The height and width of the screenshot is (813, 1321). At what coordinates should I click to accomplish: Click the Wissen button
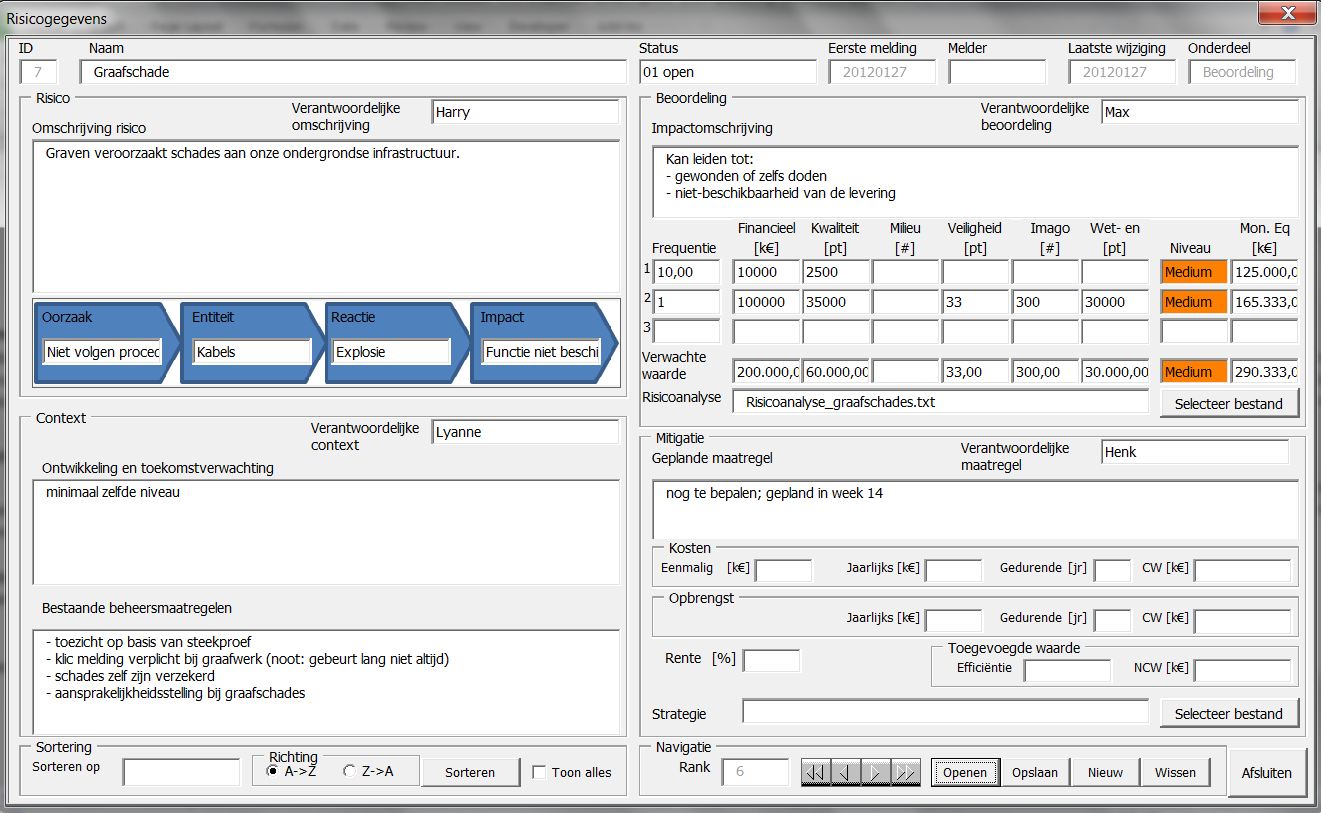pyautogui.click(x=1175, y=772)
